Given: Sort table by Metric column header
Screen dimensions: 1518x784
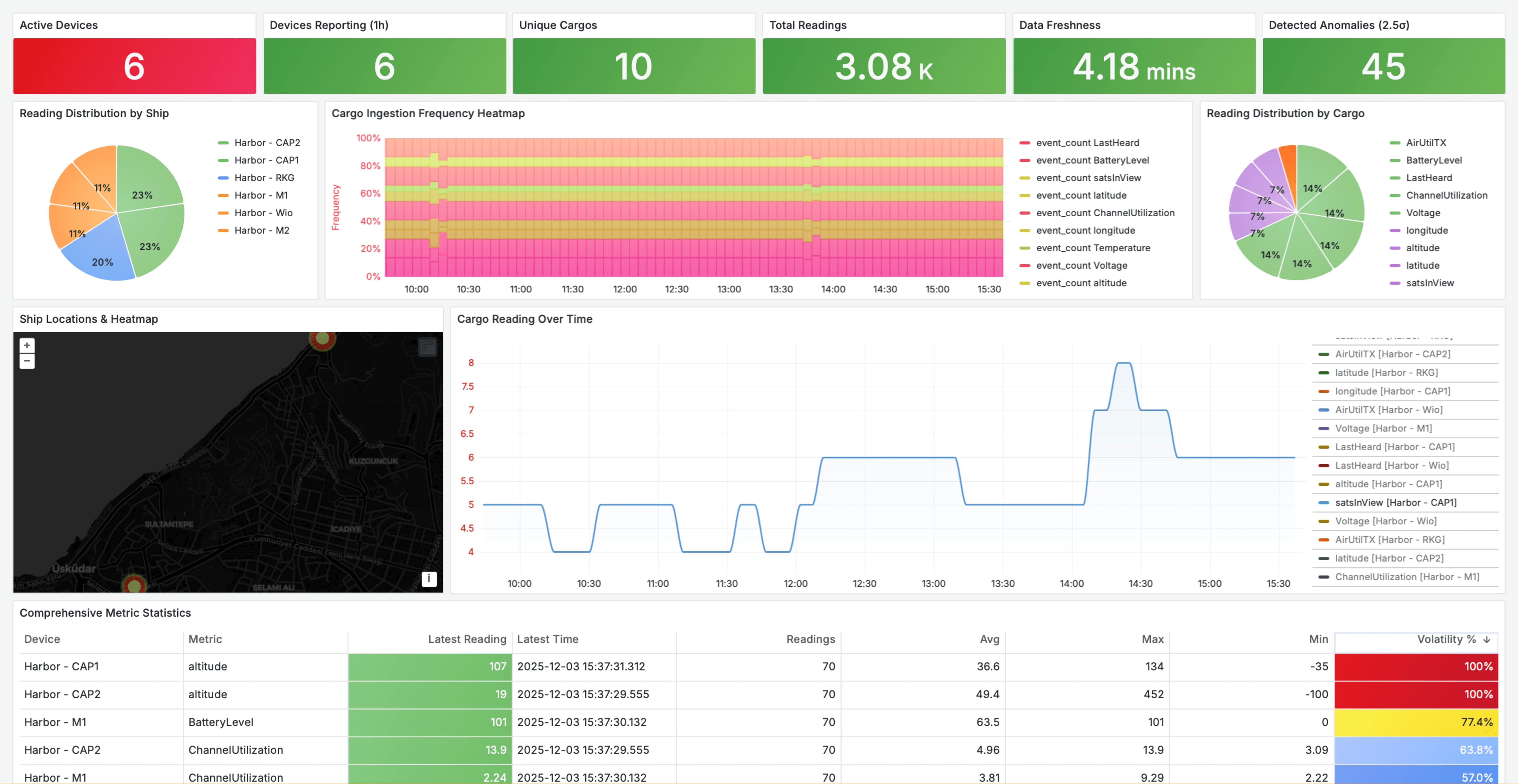Looking at the screenshot, I should point(205,639).
